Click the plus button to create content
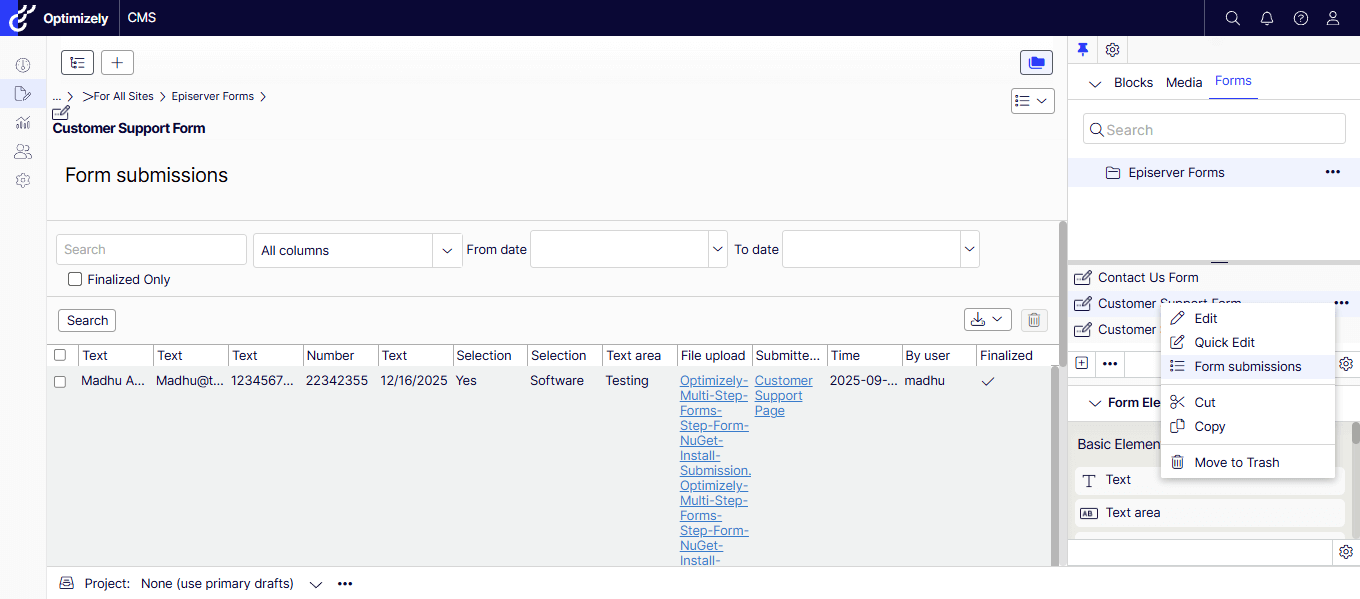The width and height of the screenshot is (1360, 599). click(117, 63)
